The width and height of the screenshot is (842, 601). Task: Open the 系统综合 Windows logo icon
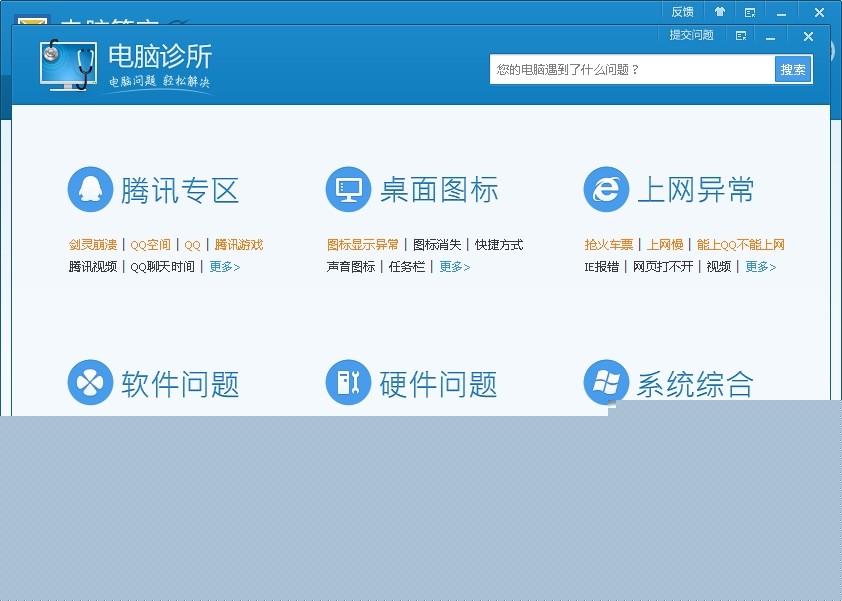pos(606,382)
